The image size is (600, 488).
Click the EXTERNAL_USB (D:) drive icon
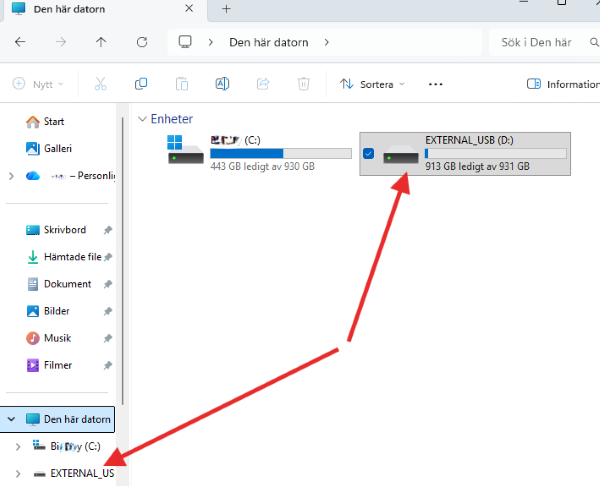pyautogui.click(x=401, y=154)
